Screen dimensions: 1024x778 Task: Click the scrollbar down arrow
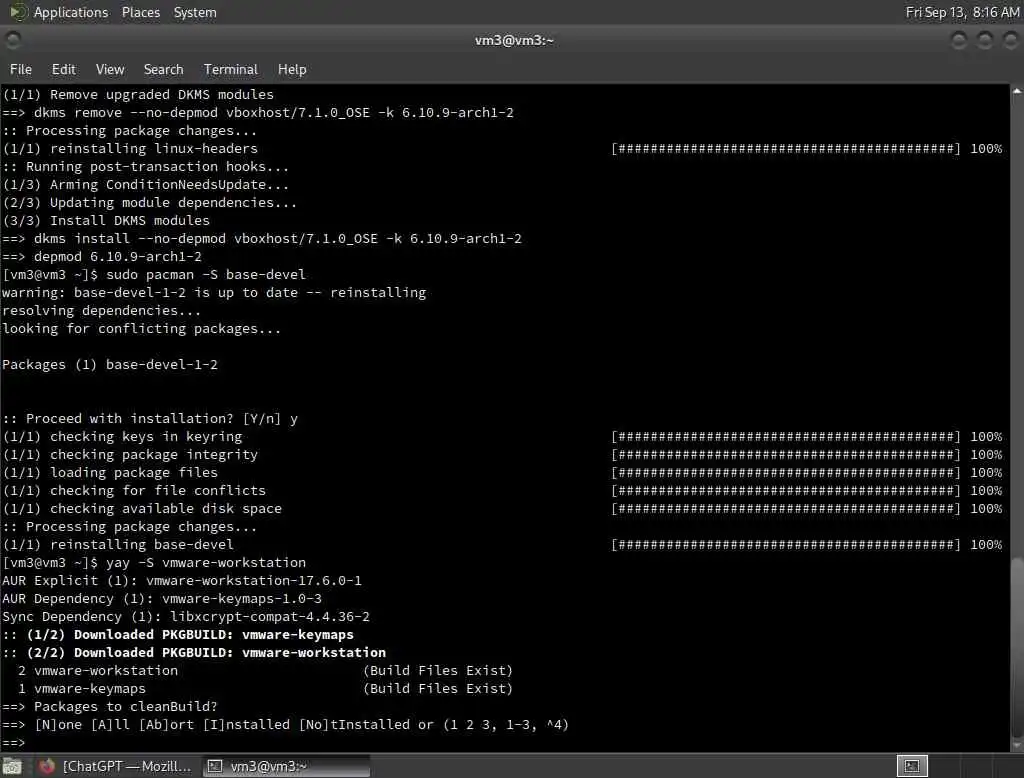[1017, 745]
